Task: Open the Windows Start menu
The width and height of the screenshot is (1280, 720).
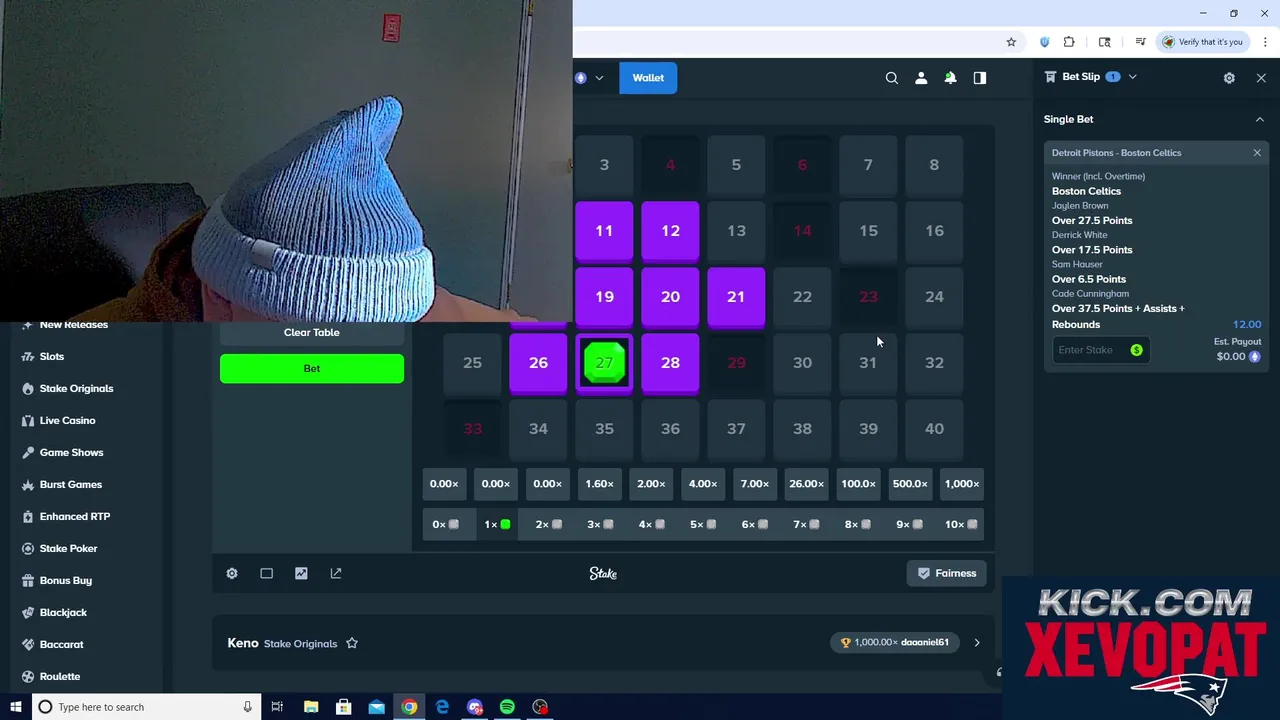Action: pyautogui.click(x=15, y=707)
